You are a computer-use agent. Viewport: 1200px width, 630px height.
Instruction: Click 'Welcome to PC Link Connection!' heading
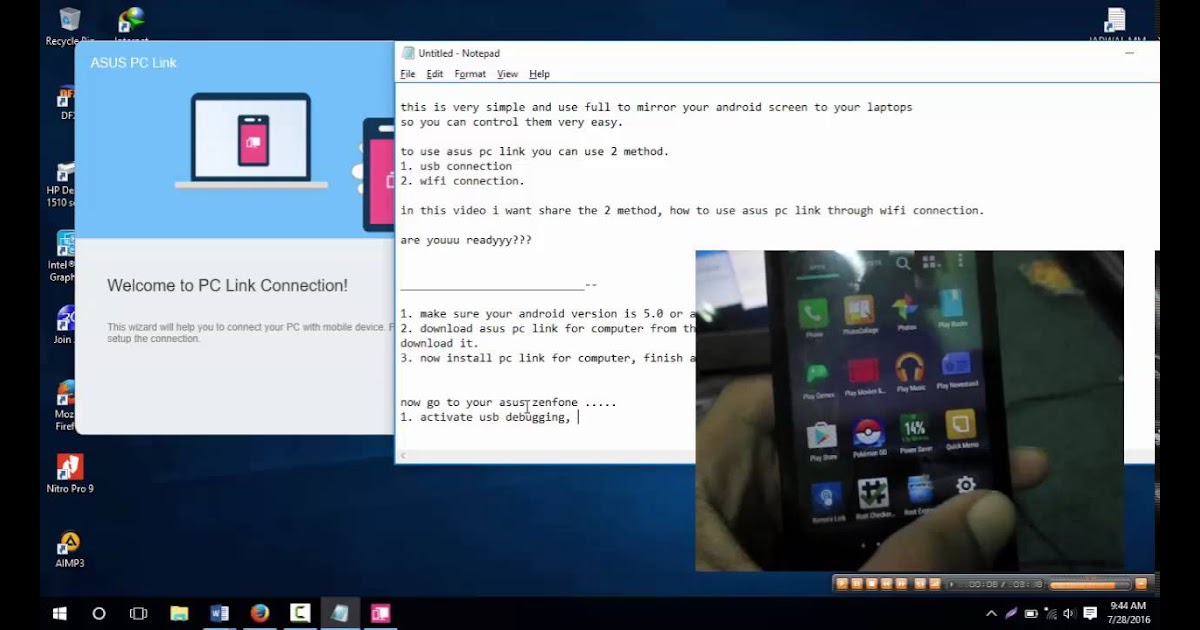227,285
